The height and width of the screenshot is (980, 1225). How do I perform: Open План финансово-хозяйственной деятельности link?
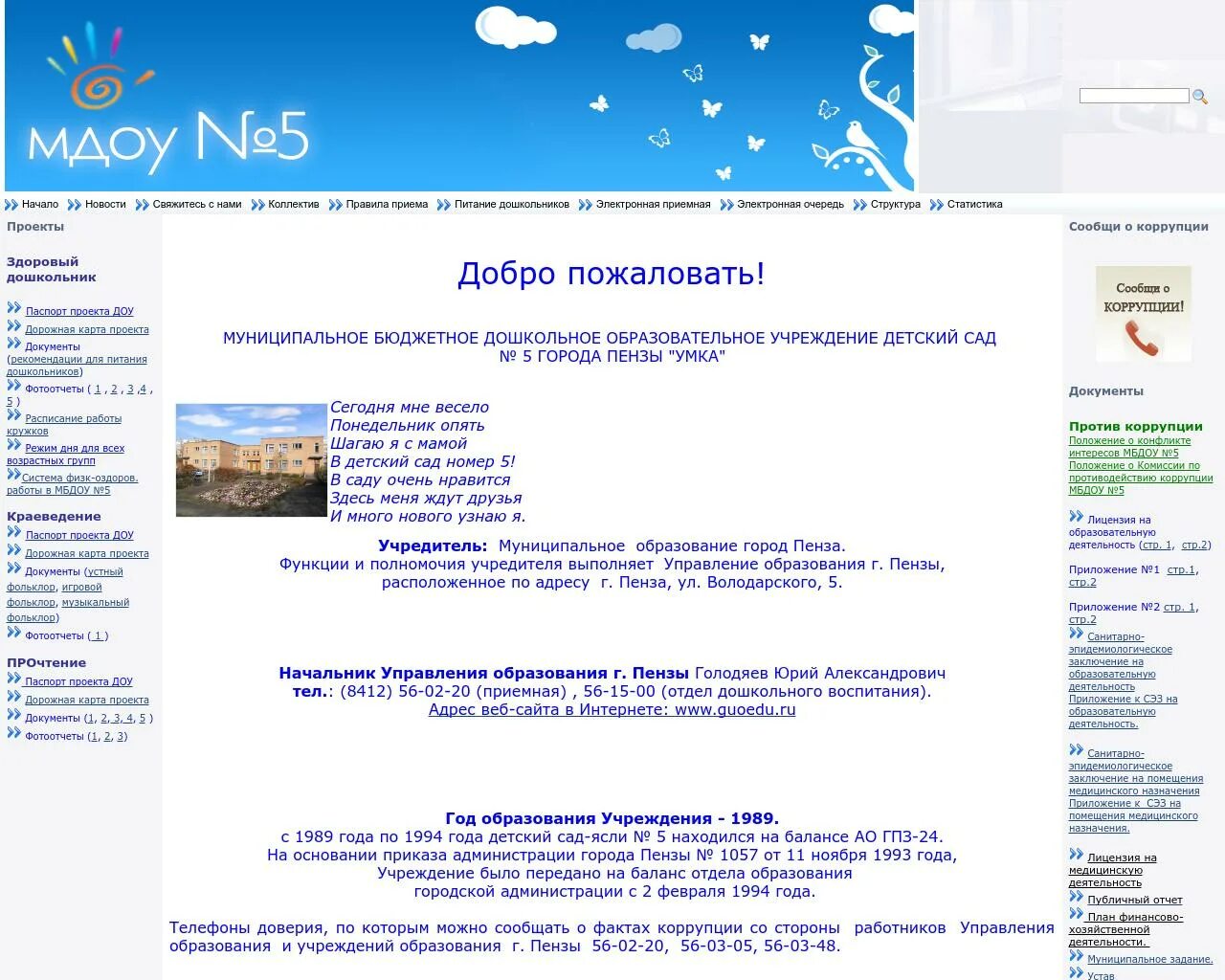(1126, 929)
